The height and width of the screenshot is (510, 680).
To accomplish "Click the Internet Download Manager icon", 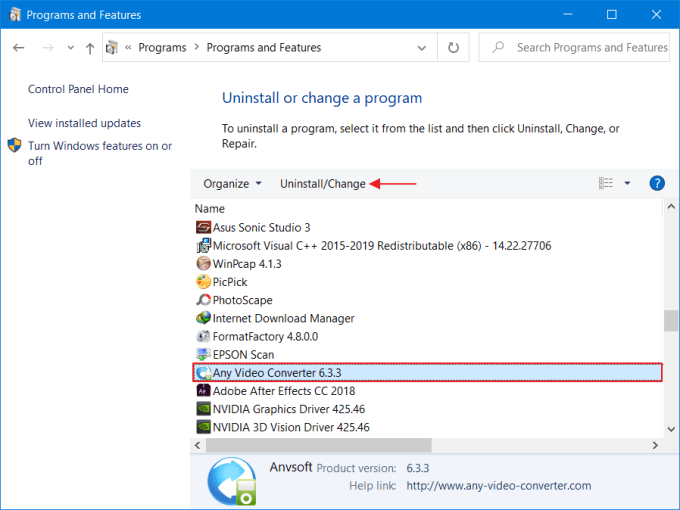I will [203, 318].
